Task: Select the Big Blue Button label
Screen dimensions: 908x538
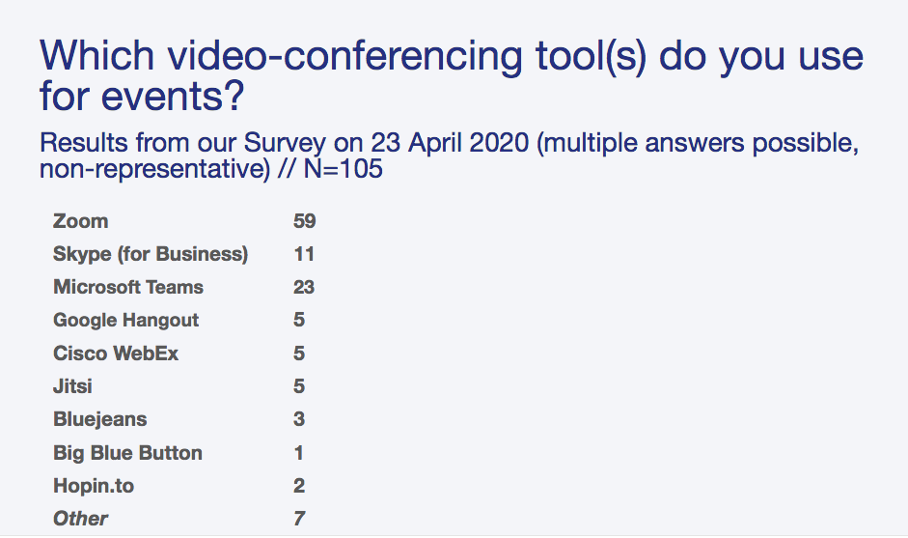Action: click(128, 453)
